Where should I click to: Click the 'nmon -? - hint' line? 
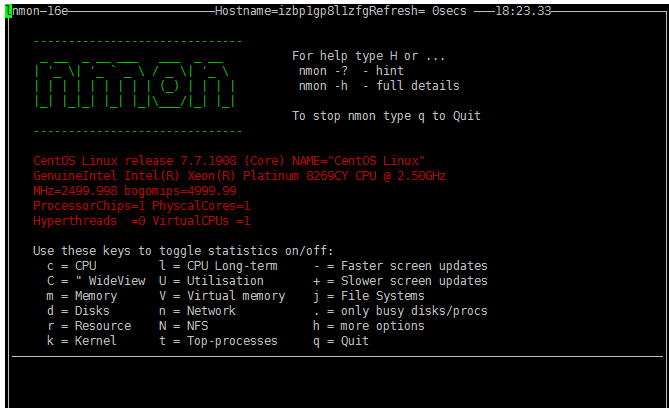(x=351, y=71)
